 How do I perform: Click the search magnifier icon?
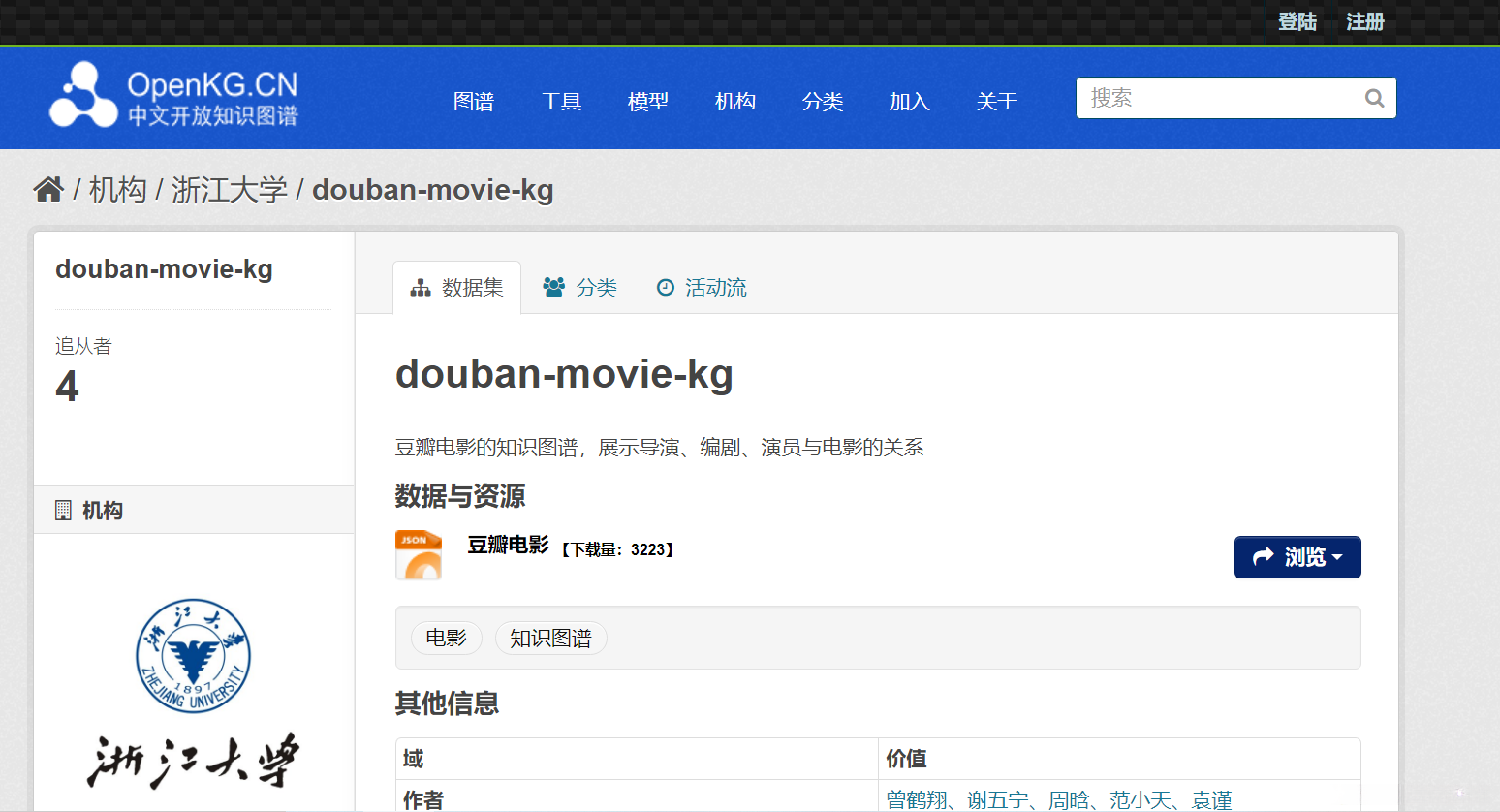(1374, 98)
